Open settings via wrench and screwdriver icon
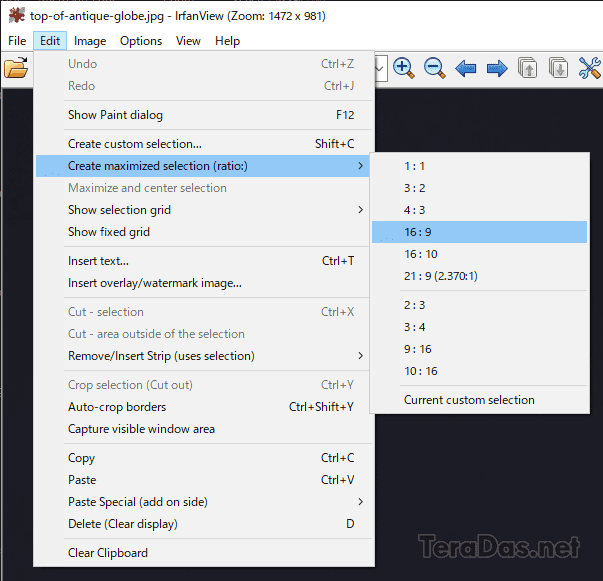Screen dimensions: 603x581 tap(590, 68)
